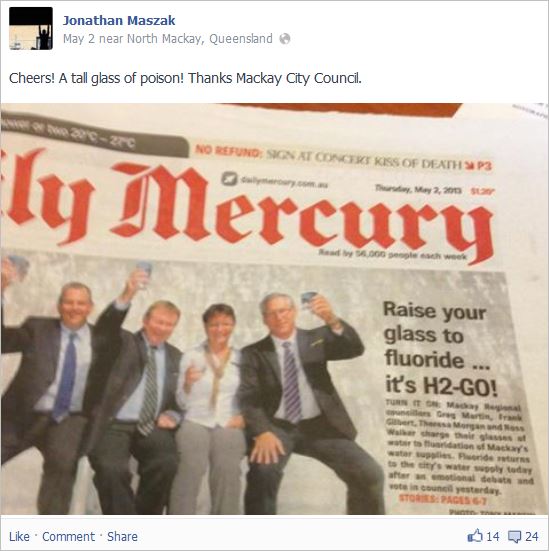
Task: Open the North Mackay, Queensland location link
Action: click(200, 39)
